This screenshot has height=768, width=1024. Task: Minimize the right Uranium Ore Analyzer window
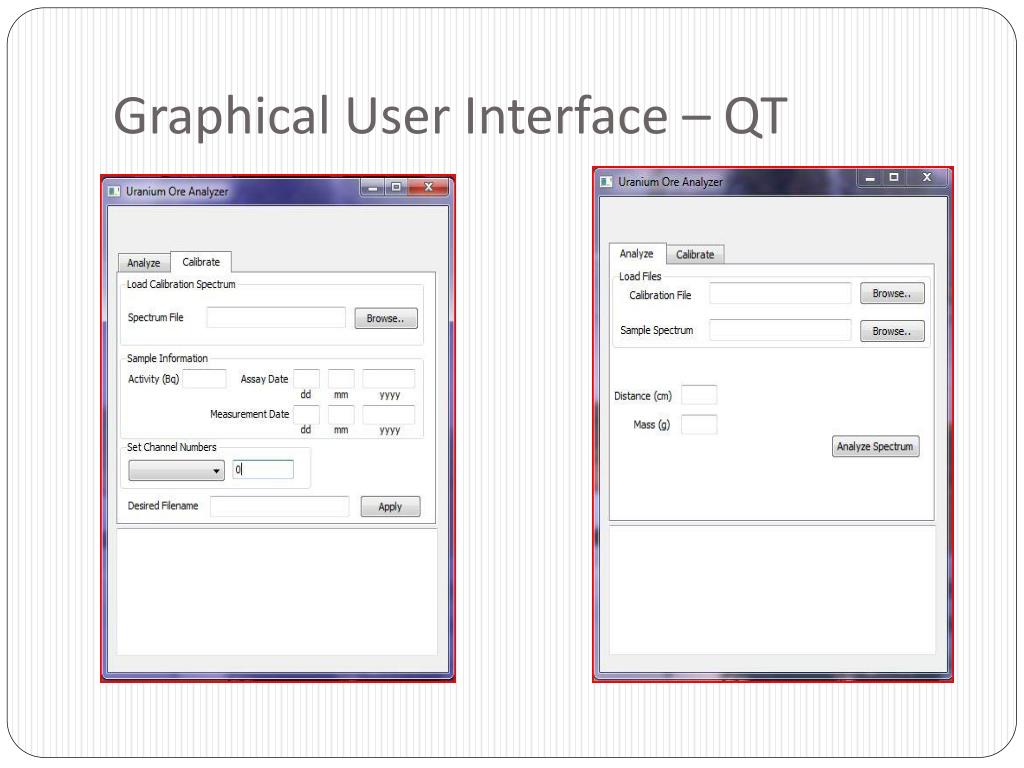point(870,178)
